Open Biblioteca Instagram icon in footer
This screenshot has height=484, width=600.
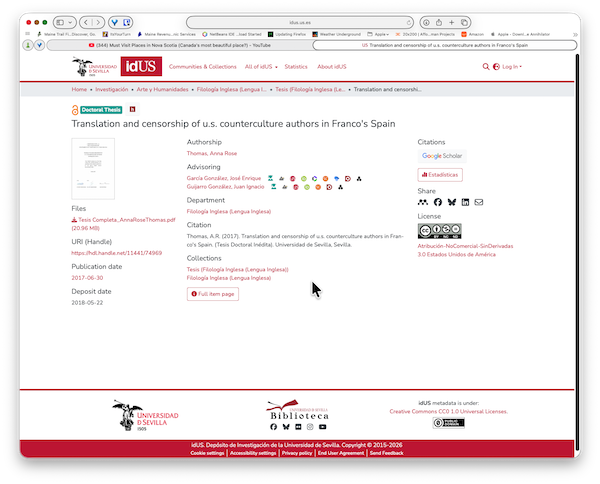coord(310,427)
